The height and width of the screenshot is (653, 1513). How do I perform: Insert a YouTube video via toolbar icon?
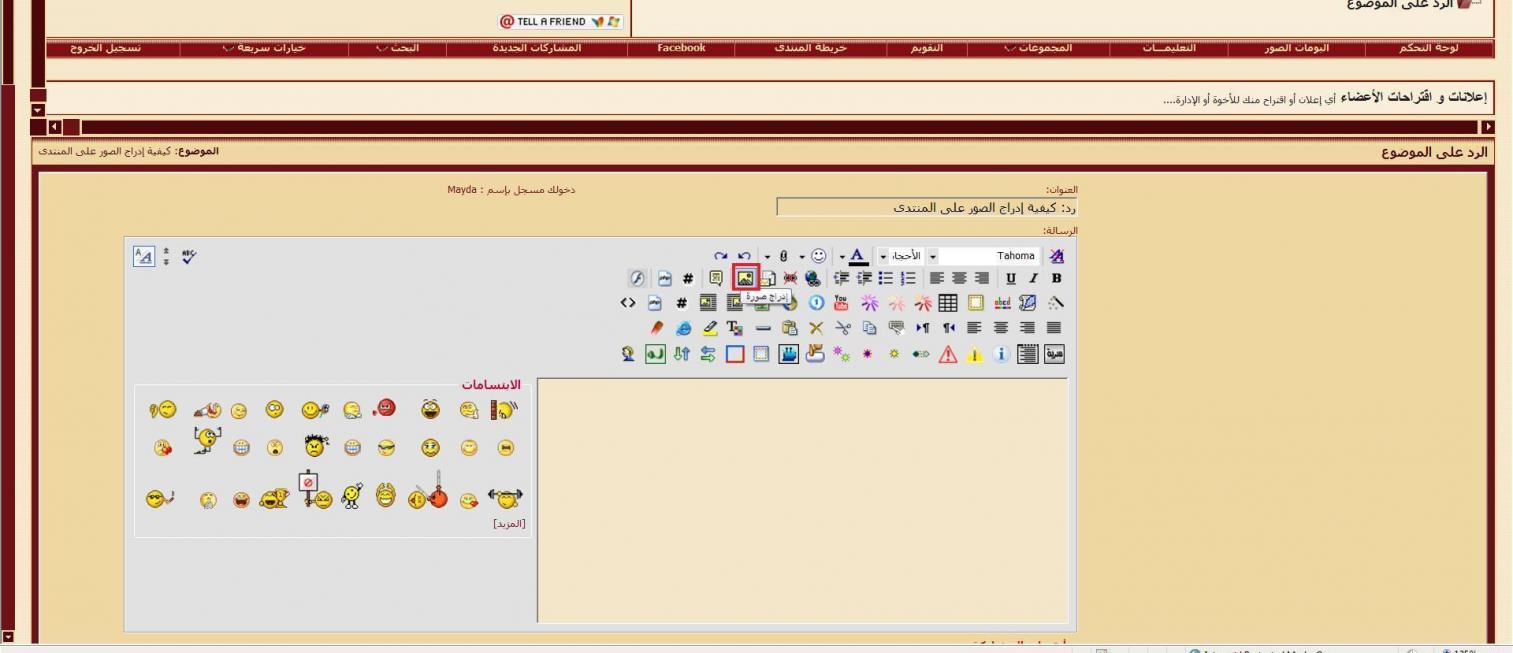(841, 303)
